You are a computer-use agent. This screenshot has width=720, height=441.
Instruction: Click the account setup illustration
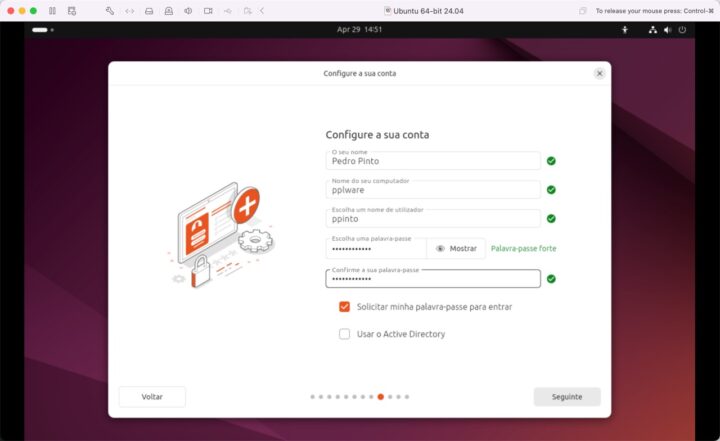[x=220, y=235]
